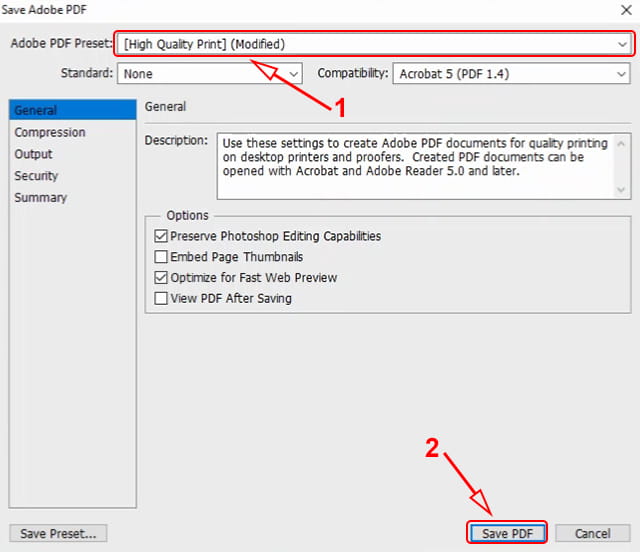Close the Save Adobe PDF window
Viewport: 640px width, 552px height.
tap(626, 10)
